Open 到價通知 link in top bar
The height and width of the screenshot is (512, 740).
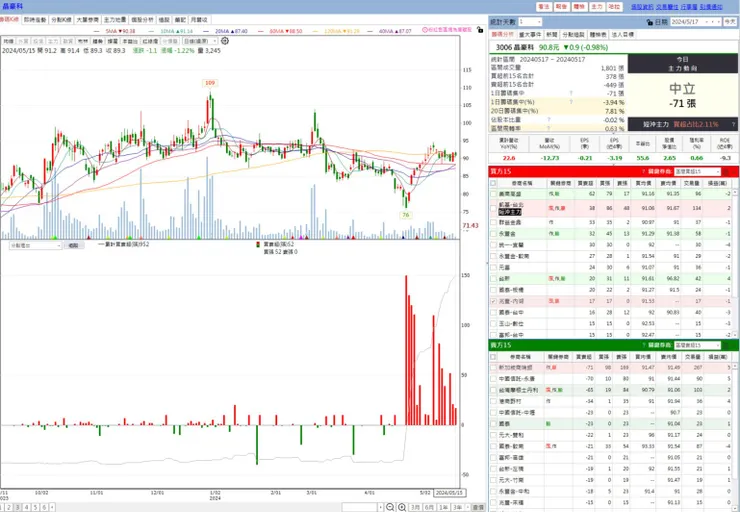[x=711, y=7]
